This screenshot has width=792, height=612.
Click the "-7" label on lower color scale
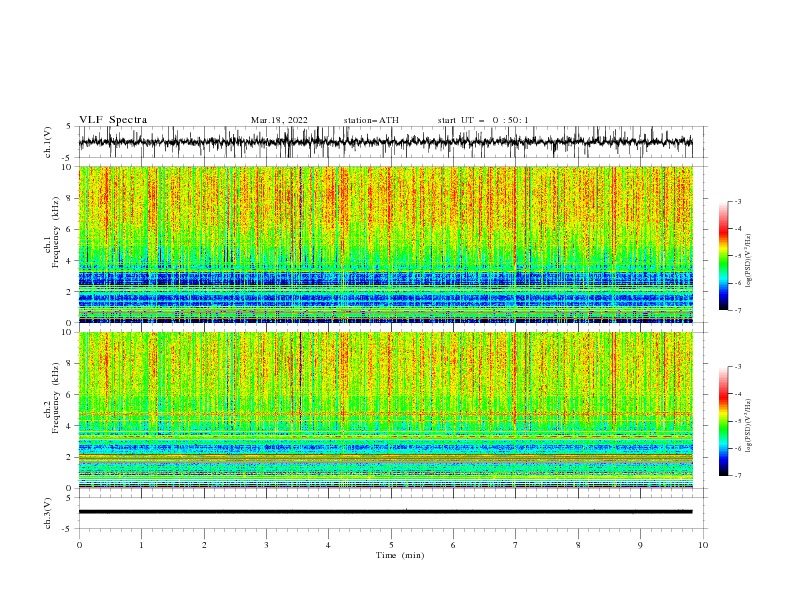coord(737,475)
